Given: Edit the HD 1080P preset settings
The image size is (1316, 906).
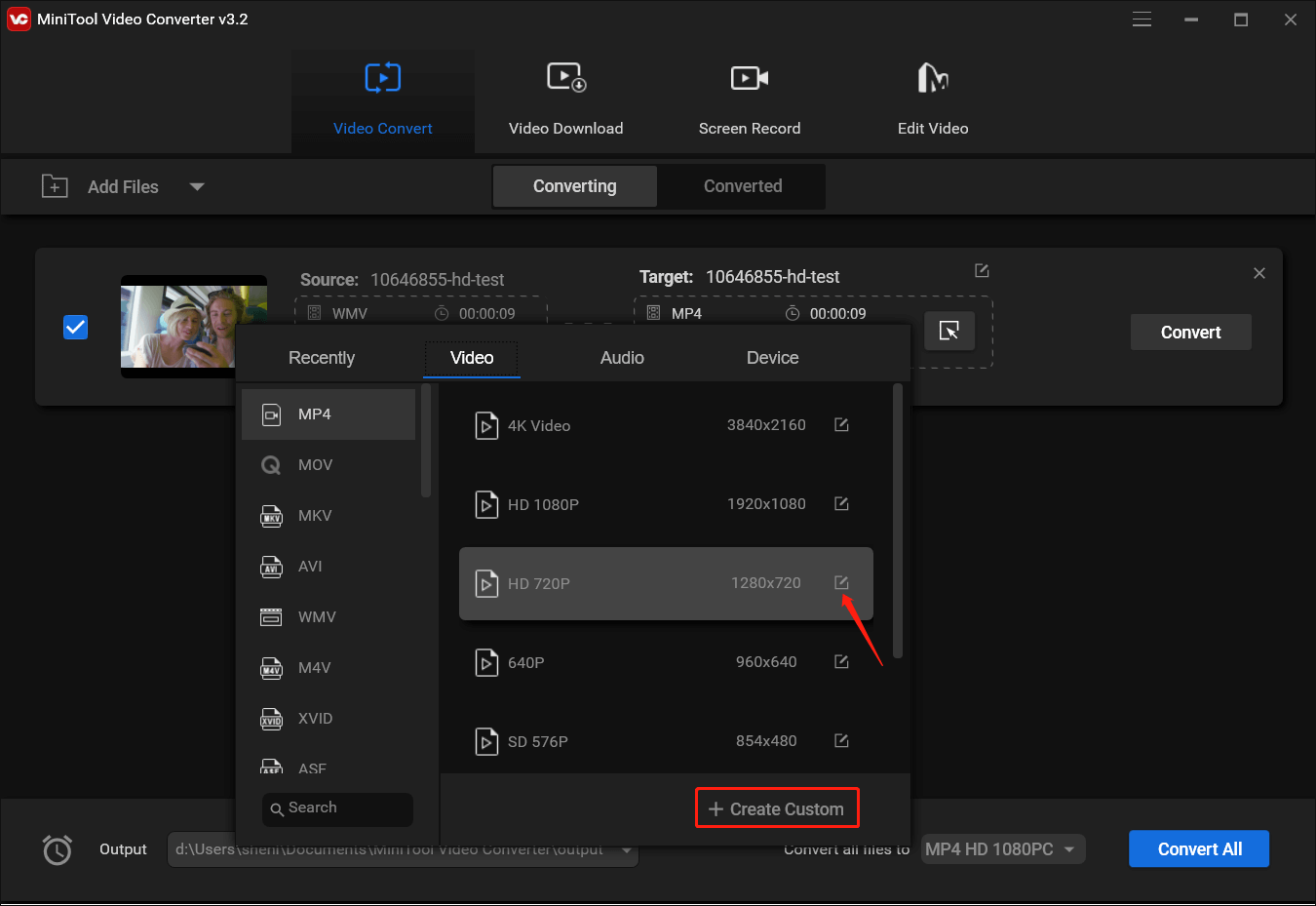Looking at the screenshot, I should (841, 503).
